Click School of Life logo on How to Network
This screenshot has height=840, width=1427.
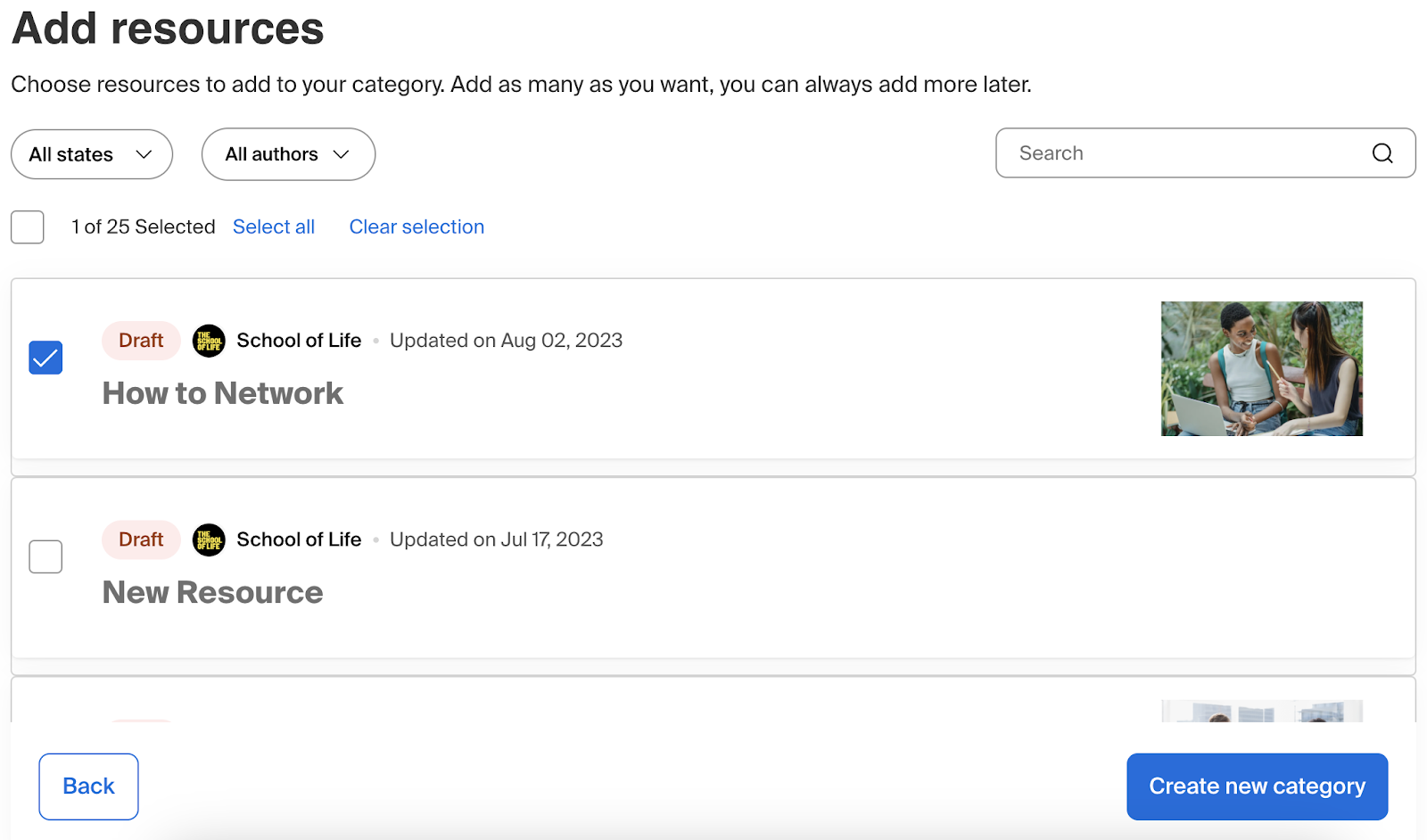pyautogui.click(x=209, y=341)
